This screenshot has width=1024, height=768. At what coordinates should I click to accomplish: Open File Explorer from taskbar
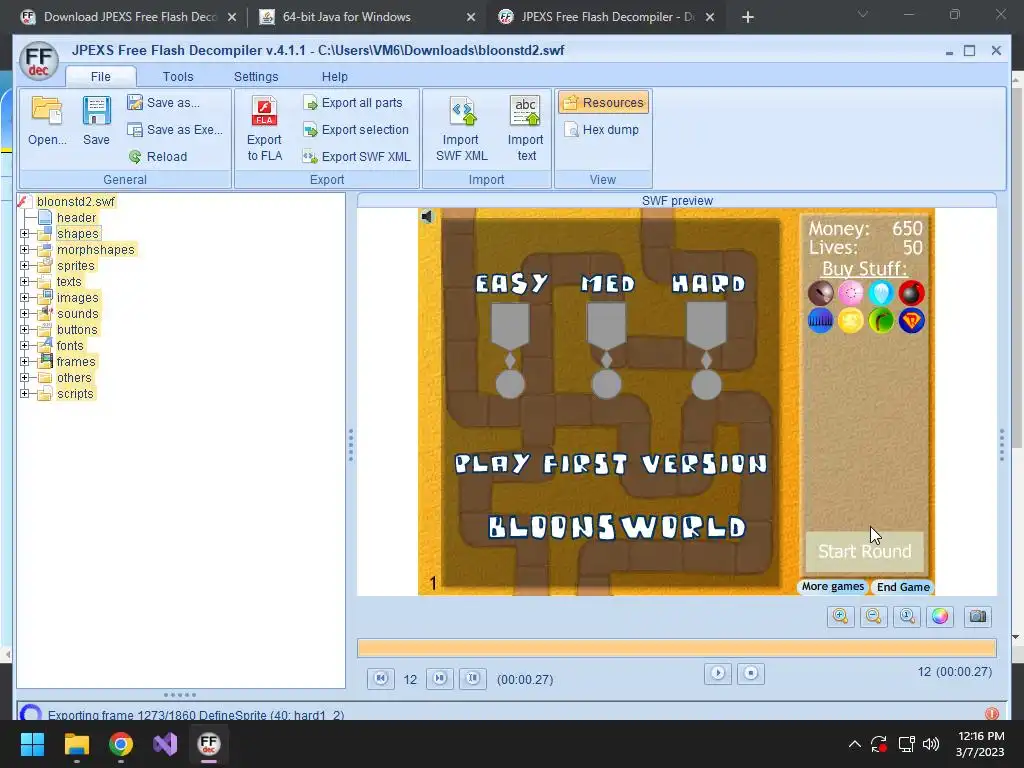click(76, 744)
